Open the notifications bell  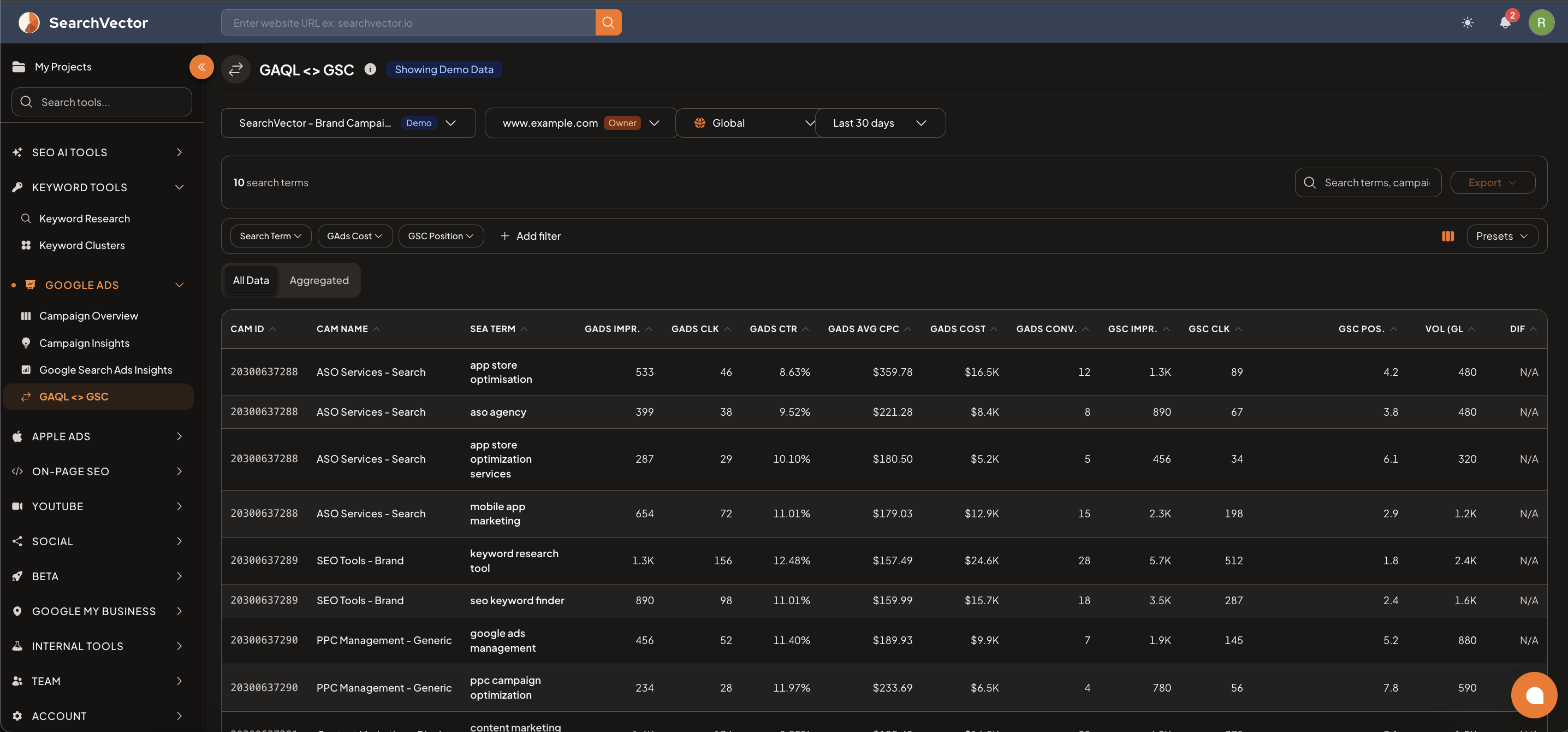tap(1505, 22)
